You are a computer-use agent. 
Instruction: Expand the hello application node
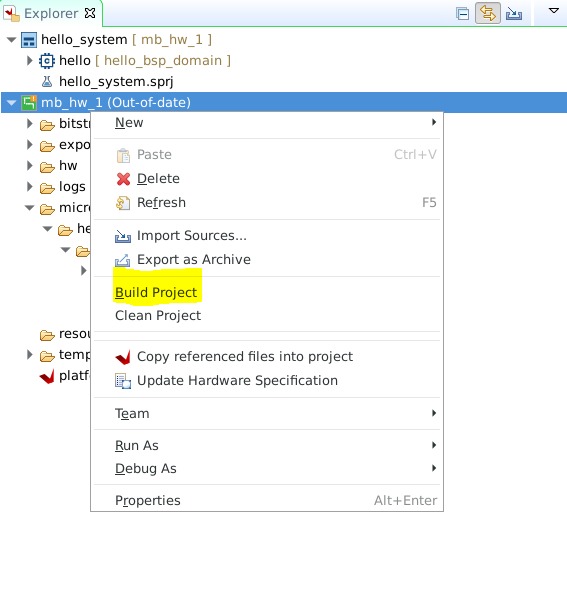tap(29, 61)
